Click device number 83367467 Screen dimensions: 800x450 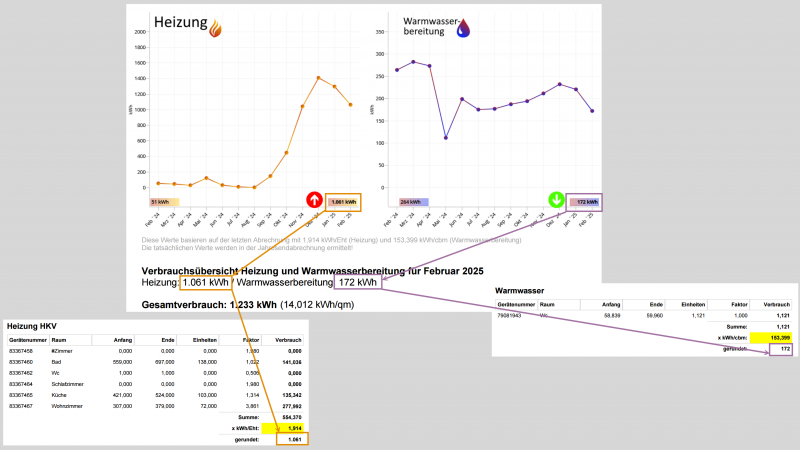(20, 406)
